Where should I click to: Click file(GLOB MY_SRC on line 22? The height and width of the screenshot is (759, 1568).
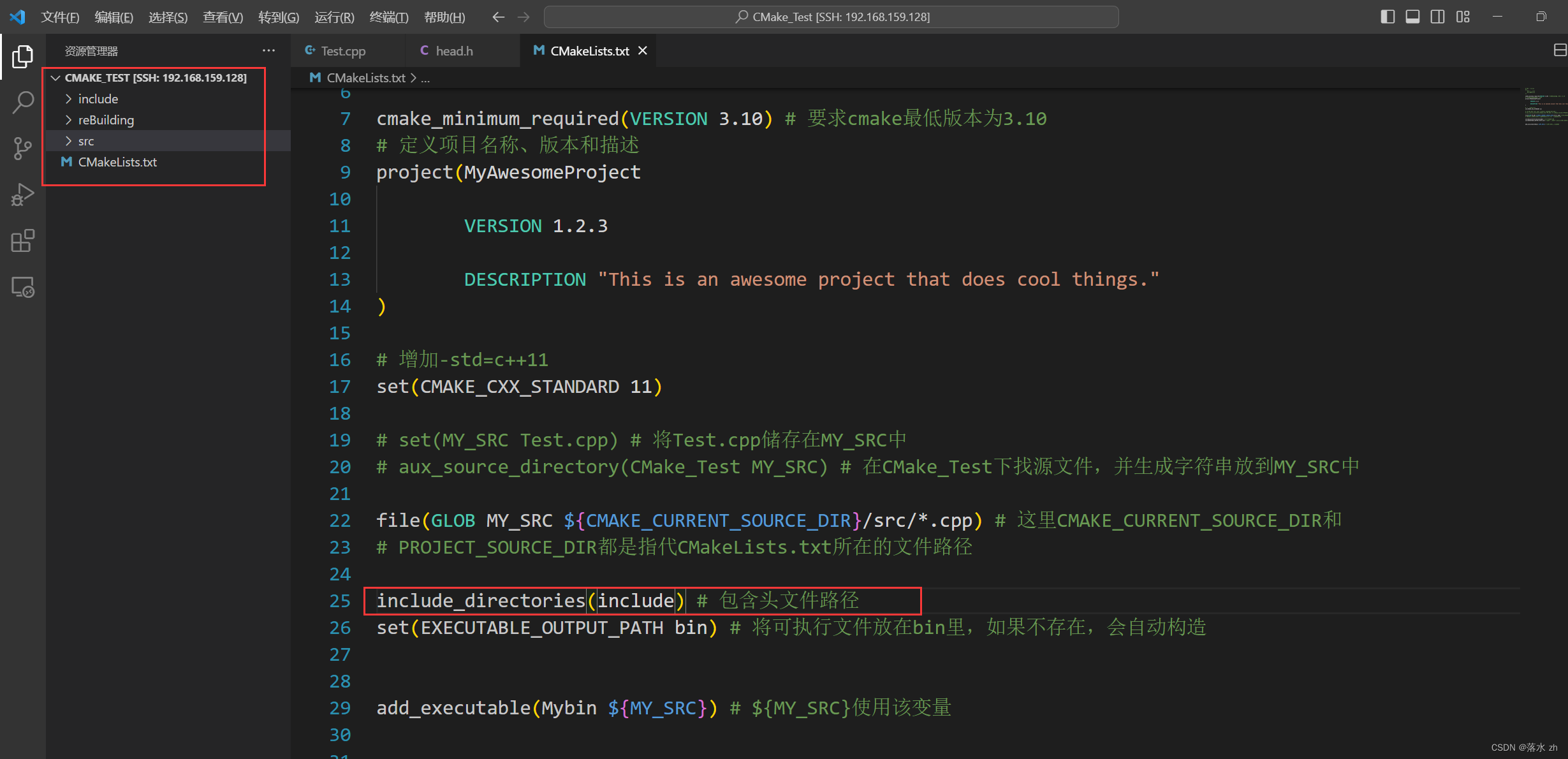[464, 520]
